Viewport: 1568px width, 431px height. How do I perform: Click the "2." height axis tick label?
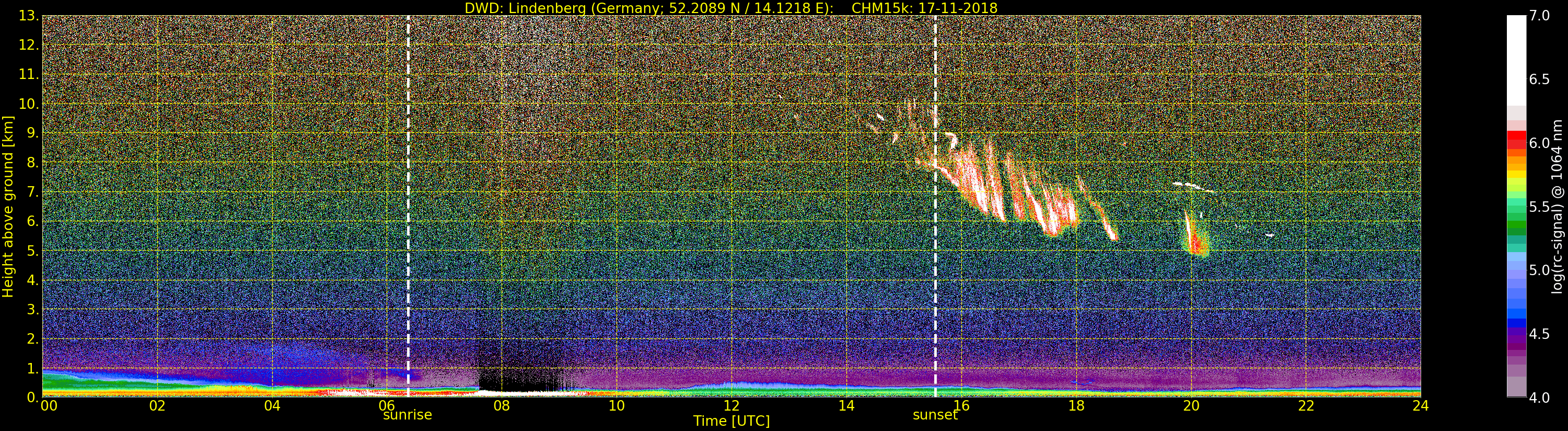point(32,338)
